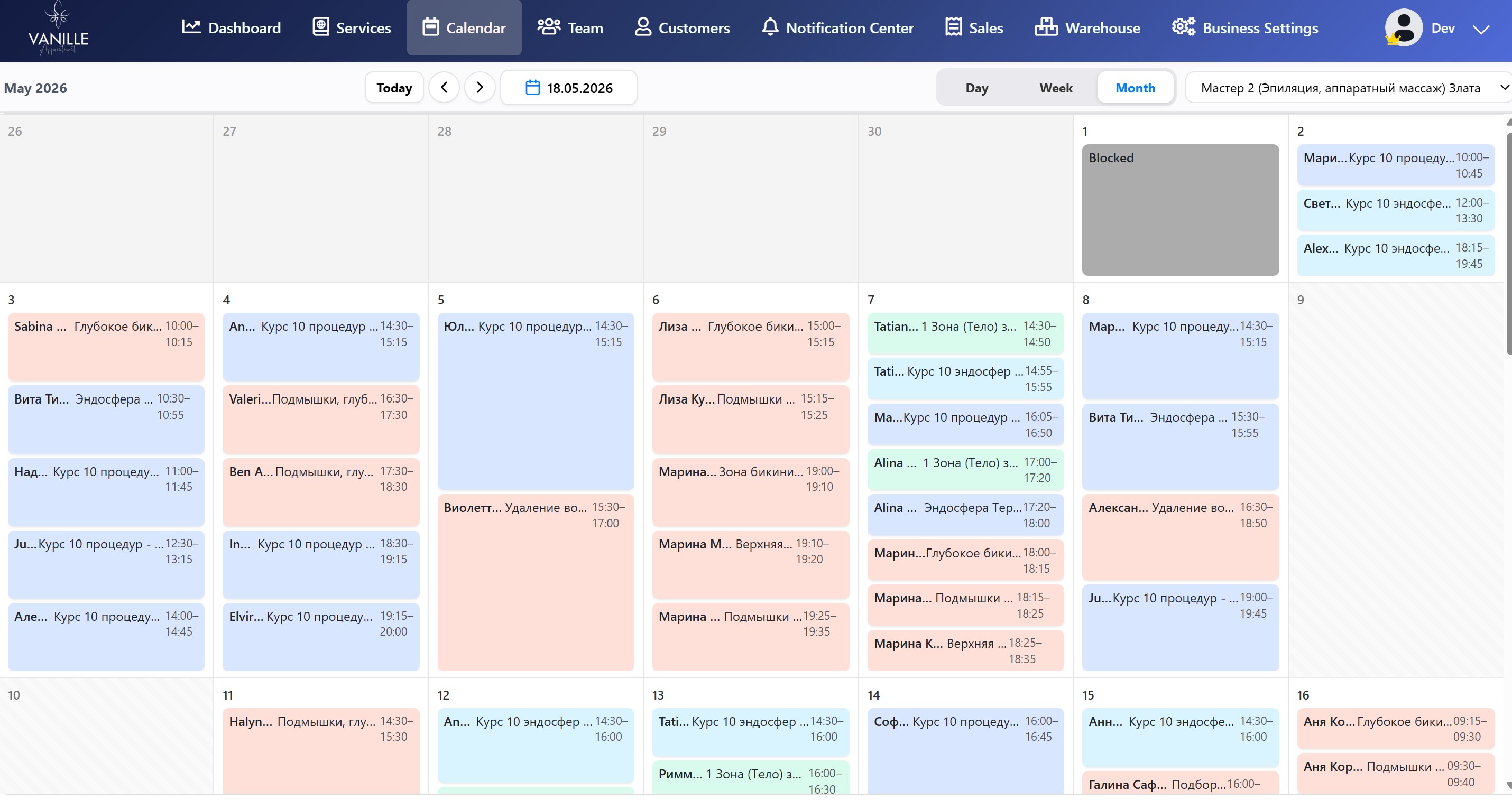The image size is (1512, 800).
Task: Jump to Today
Action: [394, 88]
